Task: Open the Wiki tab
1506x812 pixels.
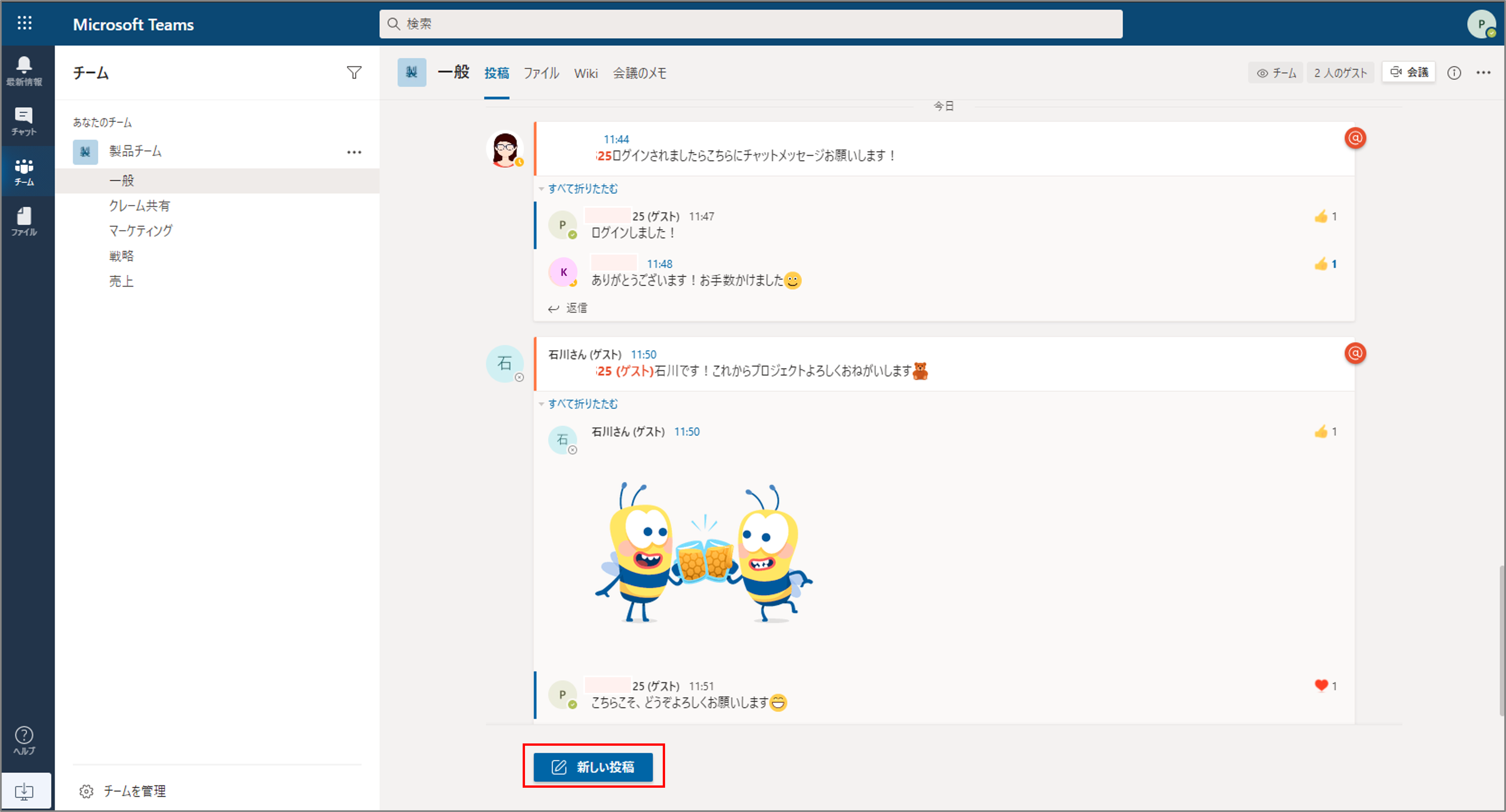Action: click(586, 73)
